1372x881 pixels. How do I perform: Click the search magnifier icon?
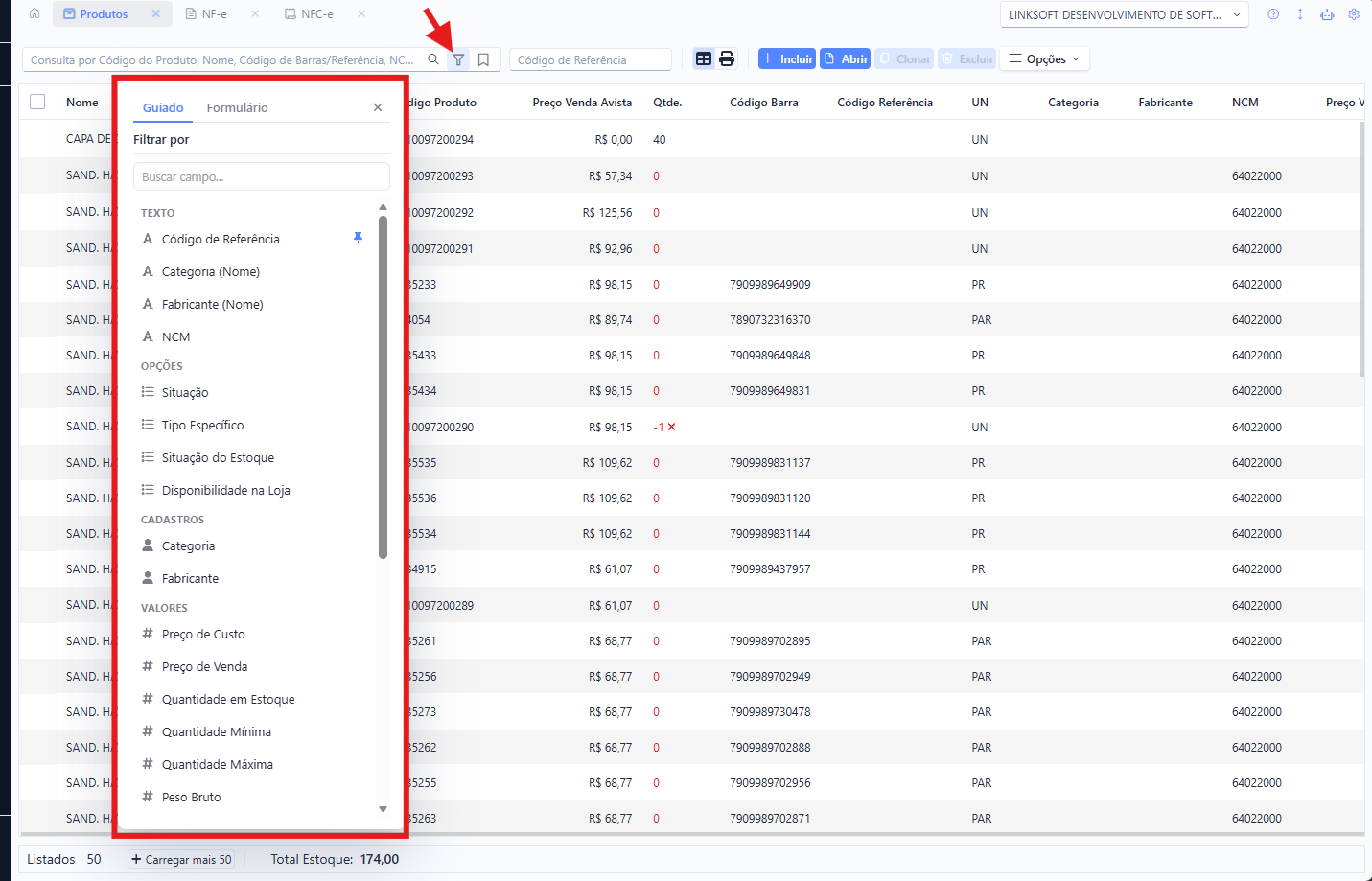(433, 59)
